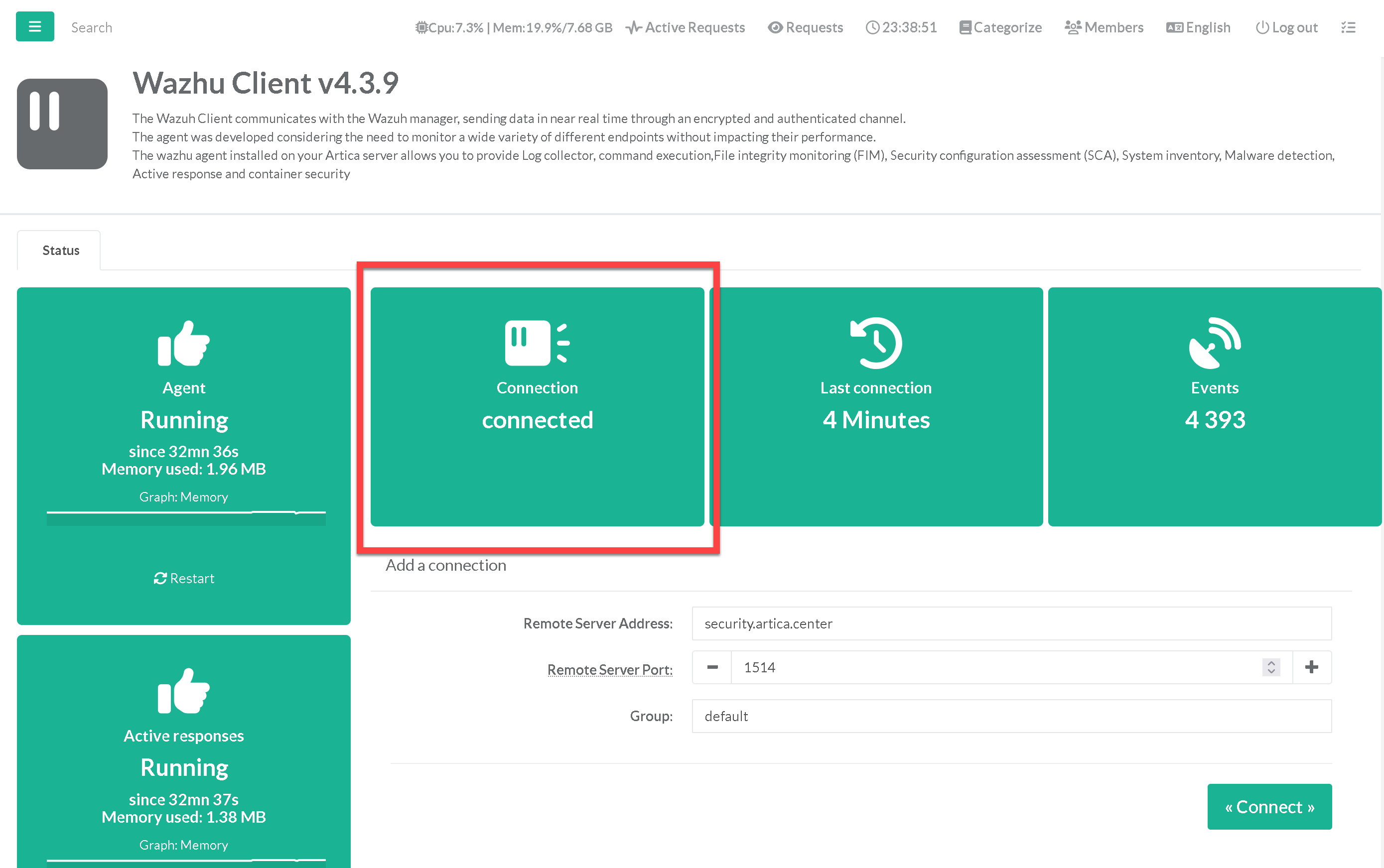This screenshot has width=1384, height=868.
Task: Click the plus button for server port
Action: (x=1311, y=667)
